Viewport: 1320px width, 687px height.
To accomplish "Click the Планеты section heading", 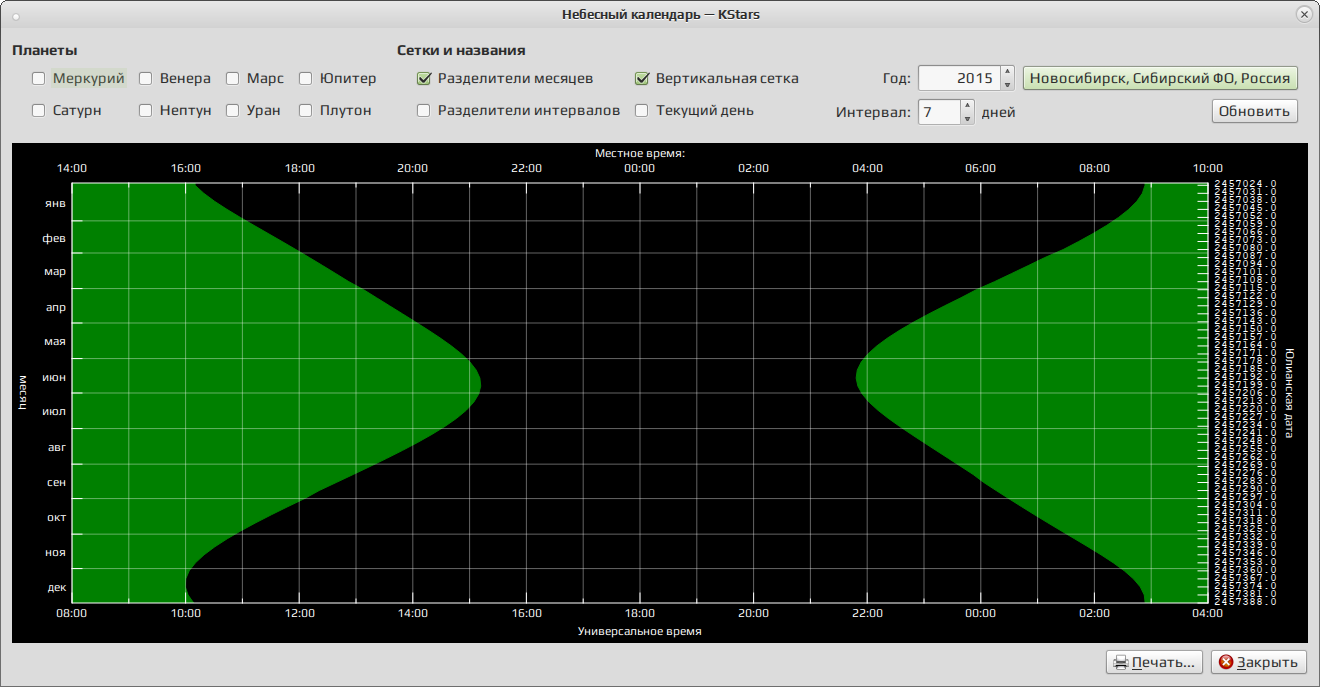I will (x=45, y=50).
